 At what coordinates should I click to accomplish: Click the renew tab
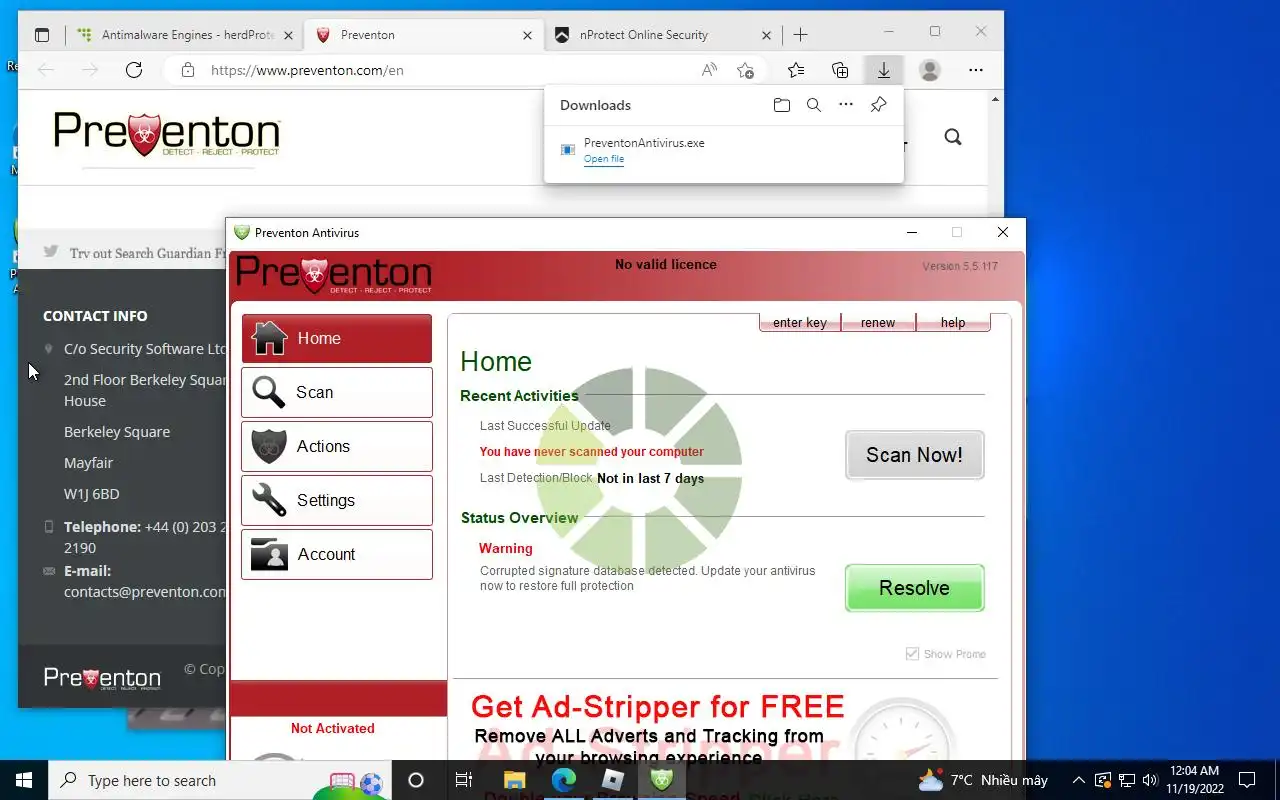click(x=878, y=322)
